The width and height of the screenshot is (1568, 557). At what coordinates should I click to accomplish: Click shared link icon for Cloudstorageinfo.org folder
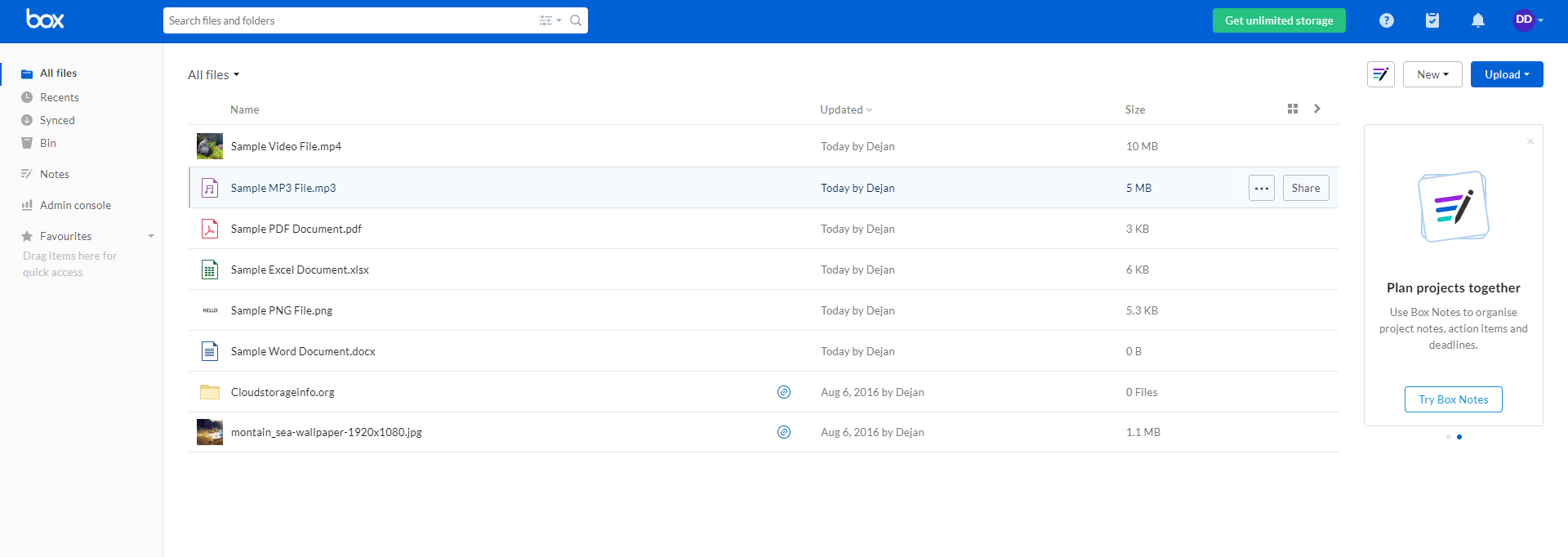(x=783, y=392)
